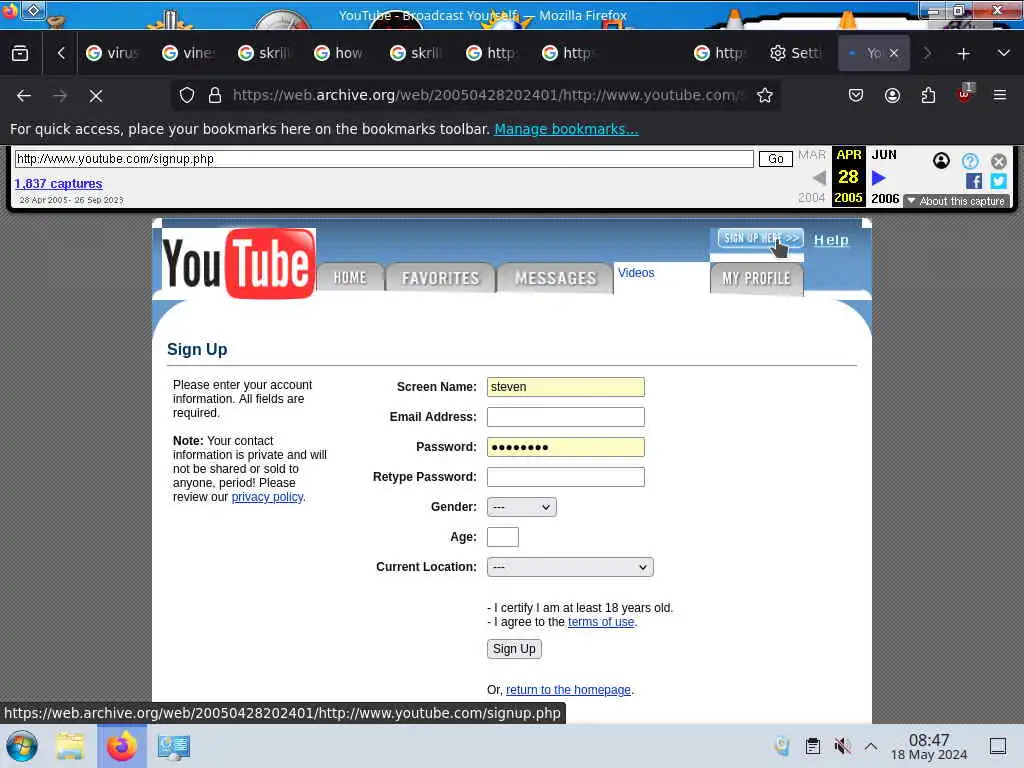Open File Explorer from taskbar

[x=70, y=746]
